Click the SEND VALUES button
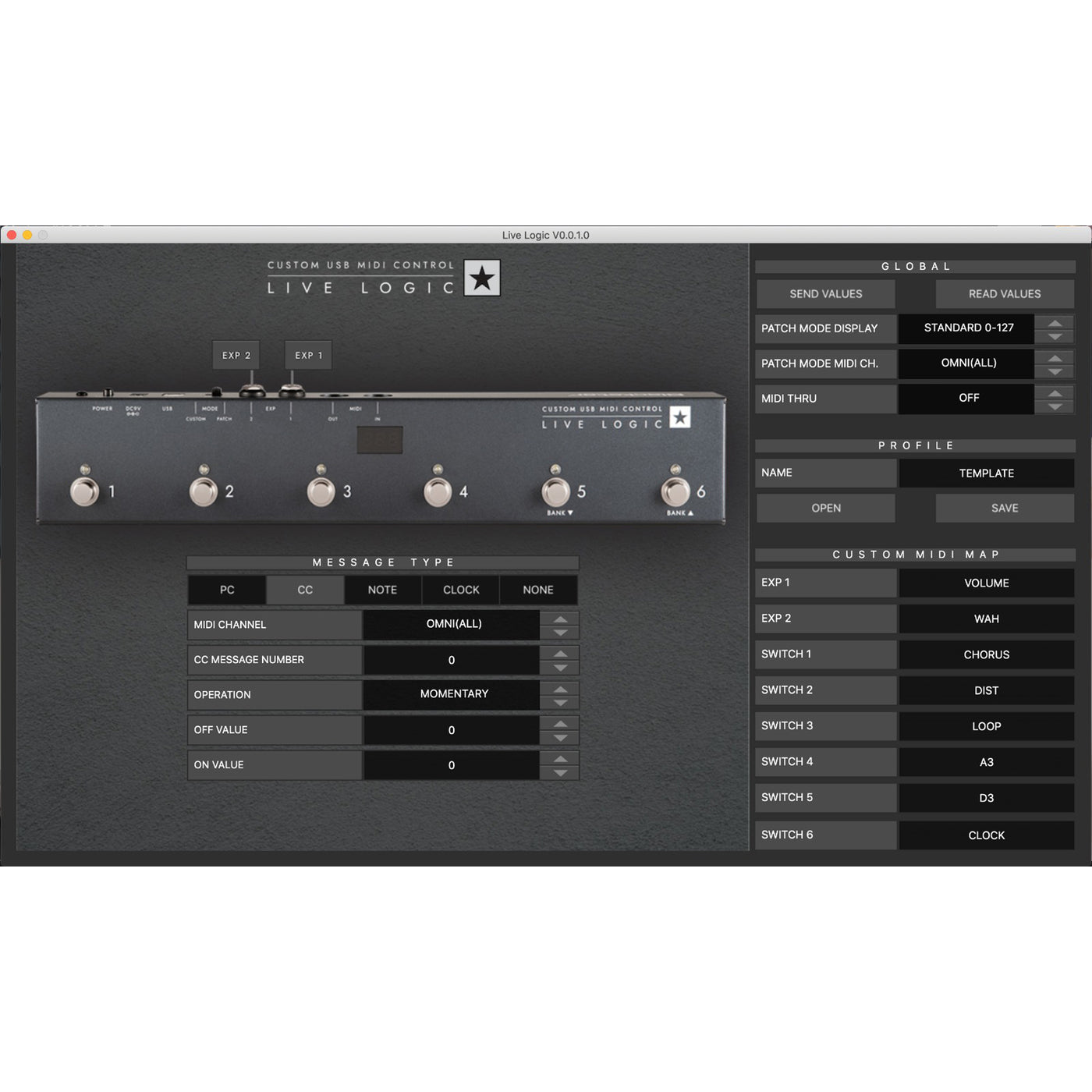The image size is (1092, 1092). tap(824, 294)
